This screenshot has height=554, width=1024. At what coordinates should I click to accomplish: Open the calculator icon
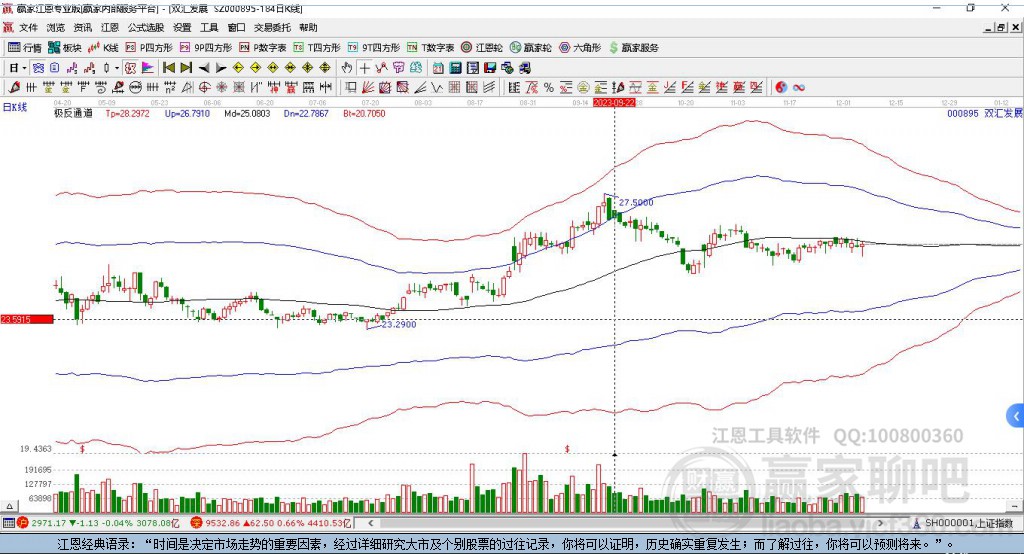(455, 68)
